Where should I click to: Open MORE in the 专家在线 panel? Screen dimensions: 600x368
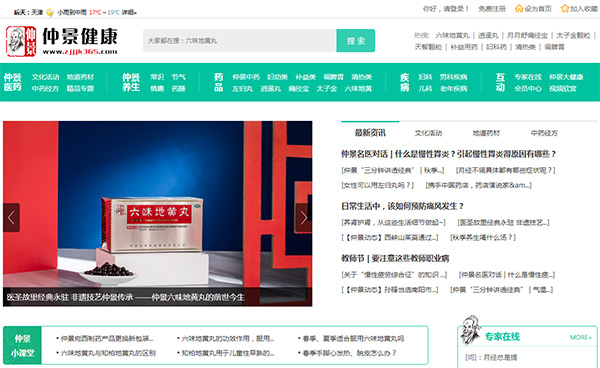[580, 337]
